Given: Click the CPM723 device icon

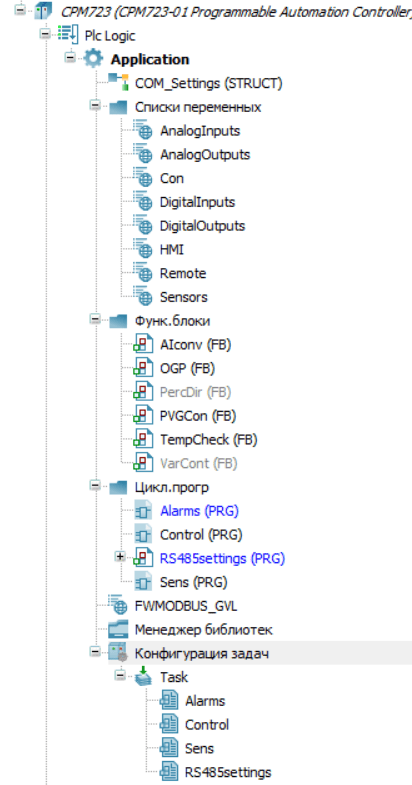Looking at the screenshot, I should click(x=43, y=12).
